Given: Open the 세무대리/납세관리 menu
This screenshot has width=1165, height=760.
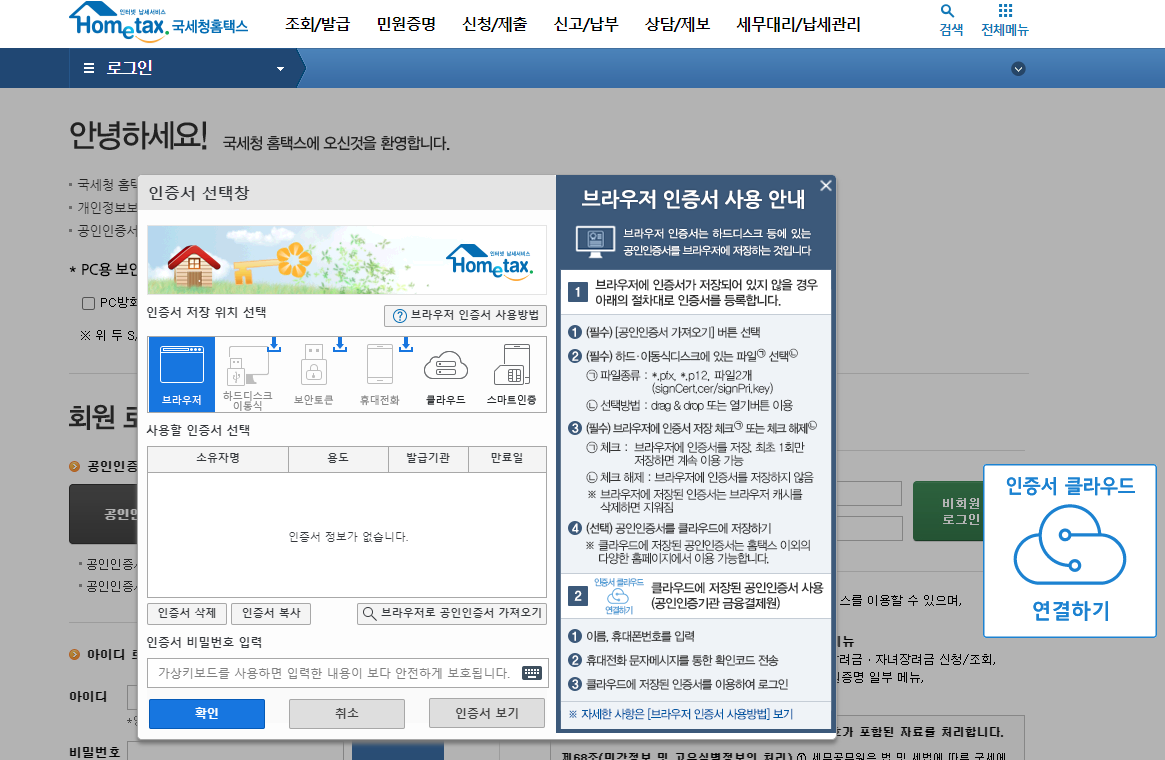Looking at the screenshot, I should (798, 25).
